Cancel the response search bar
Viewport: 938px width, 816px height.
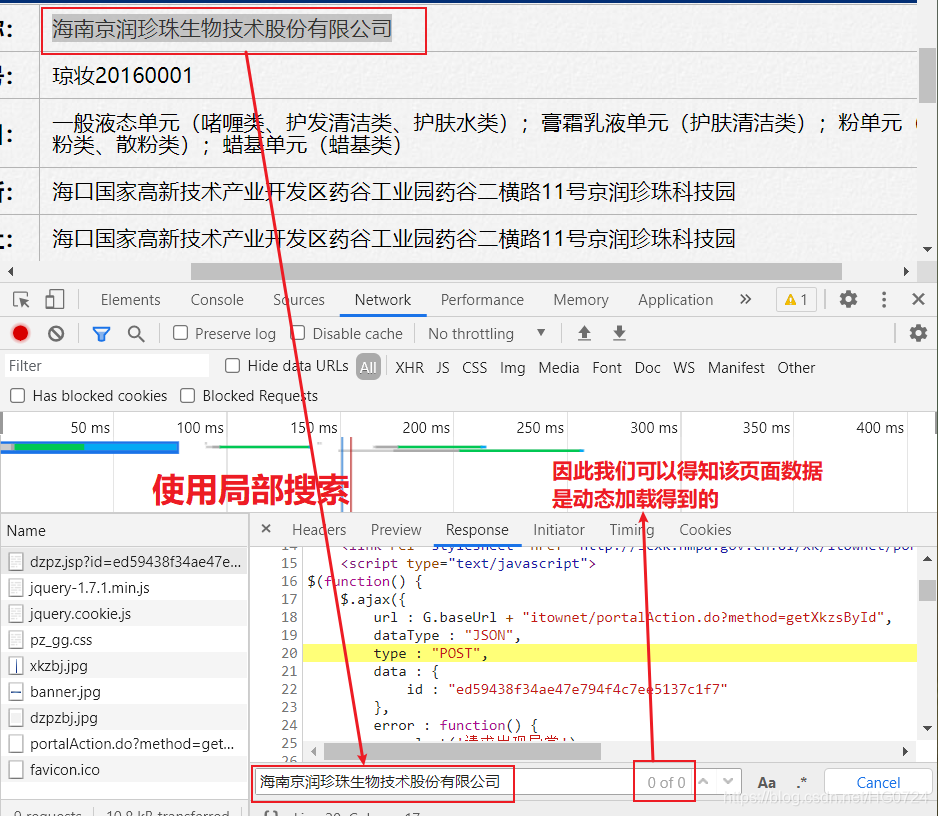click(x=878, y=782)
